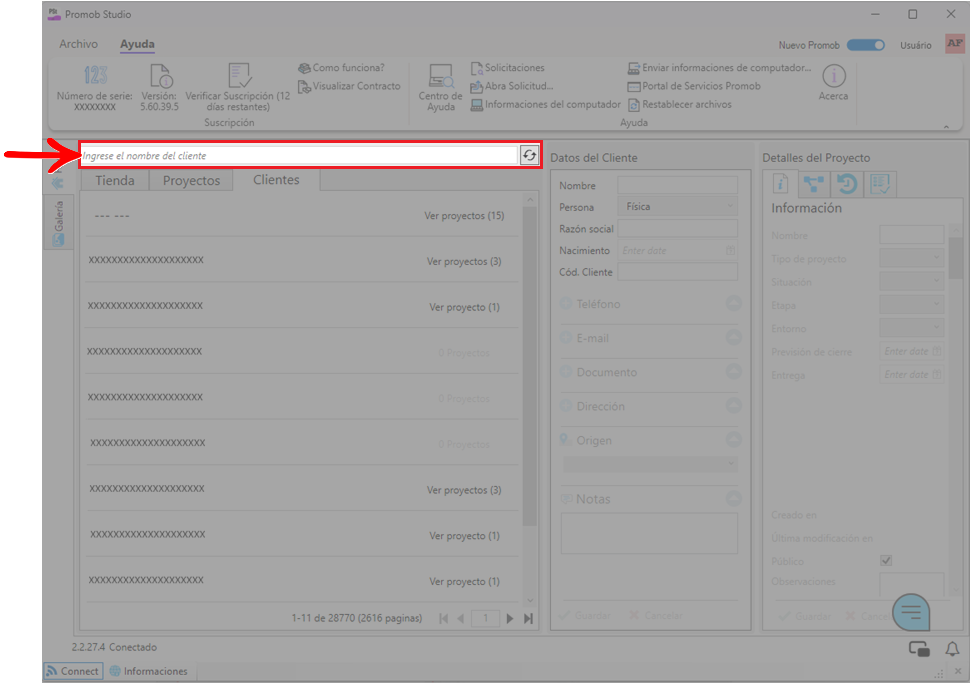Click the Notas text area
Viewport: 972px width, 692px height.
point(650,533)
